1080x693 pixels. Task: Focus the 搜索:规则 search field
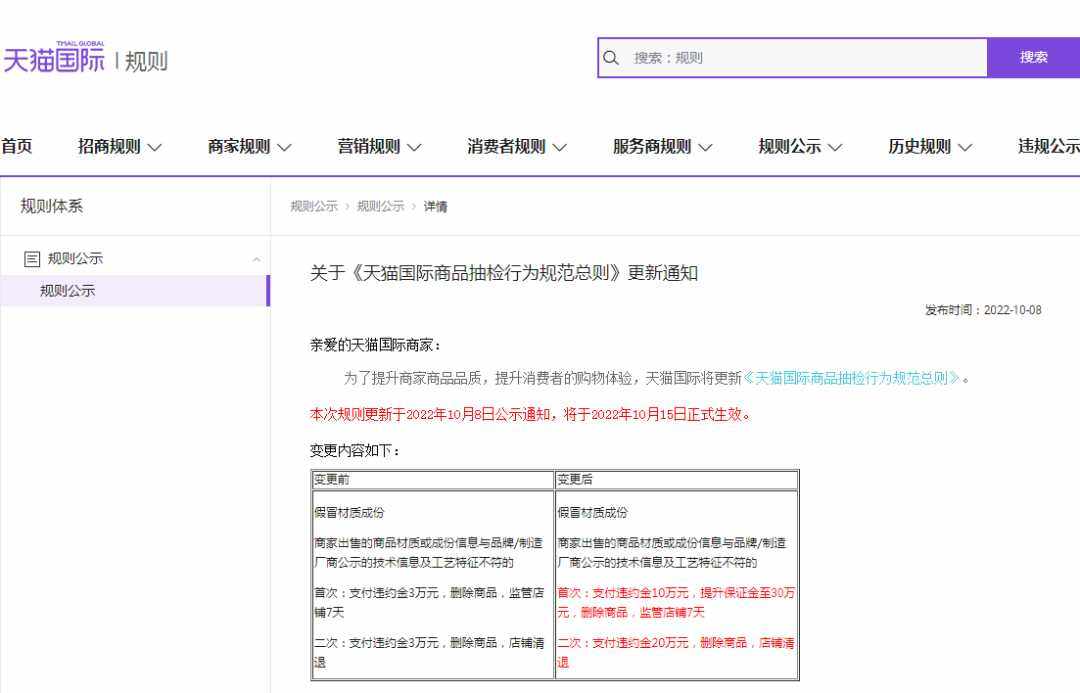(x=793, y=58)
